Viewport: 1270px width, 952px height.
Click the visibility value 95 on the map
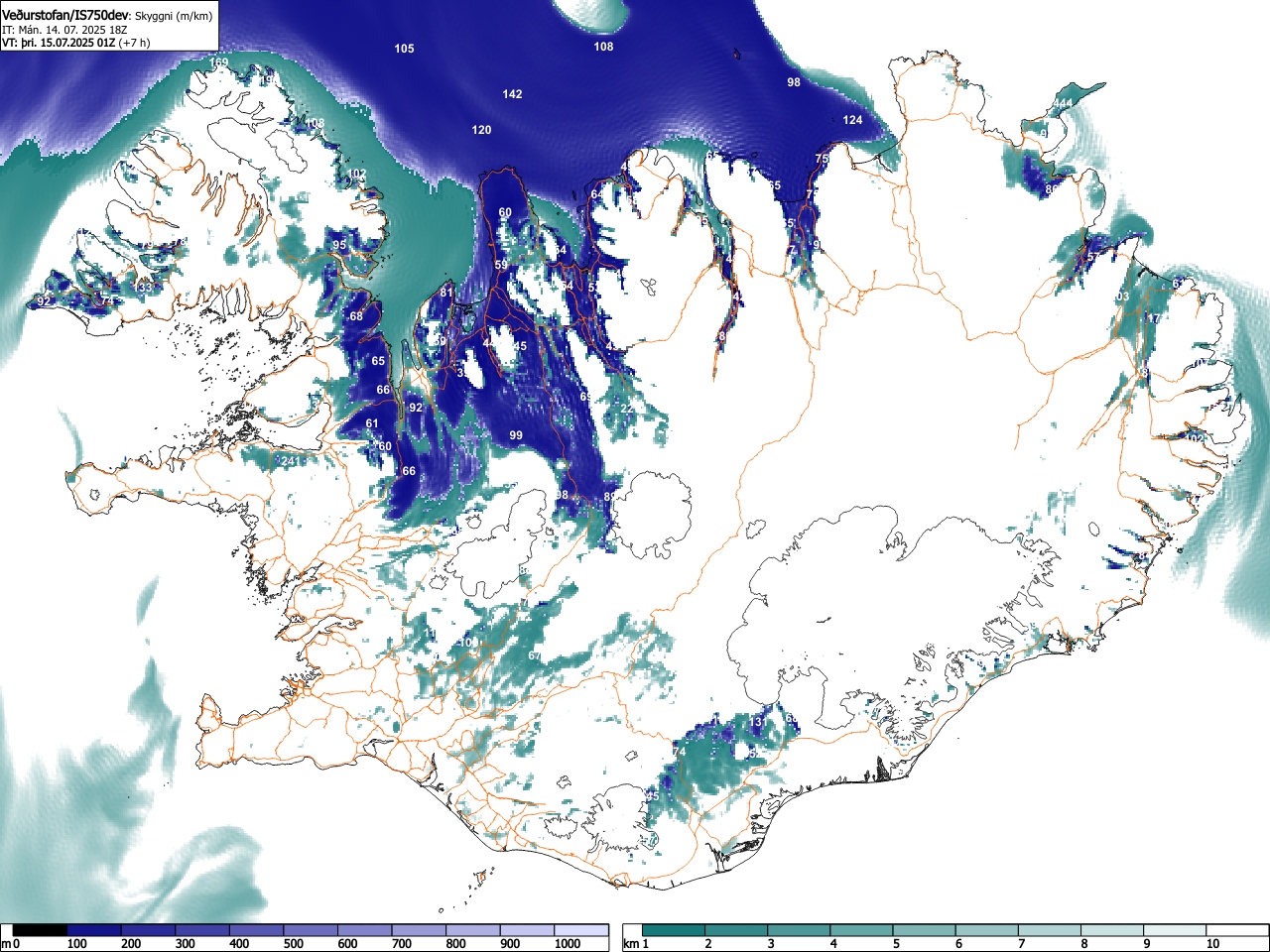click(339, 245)
